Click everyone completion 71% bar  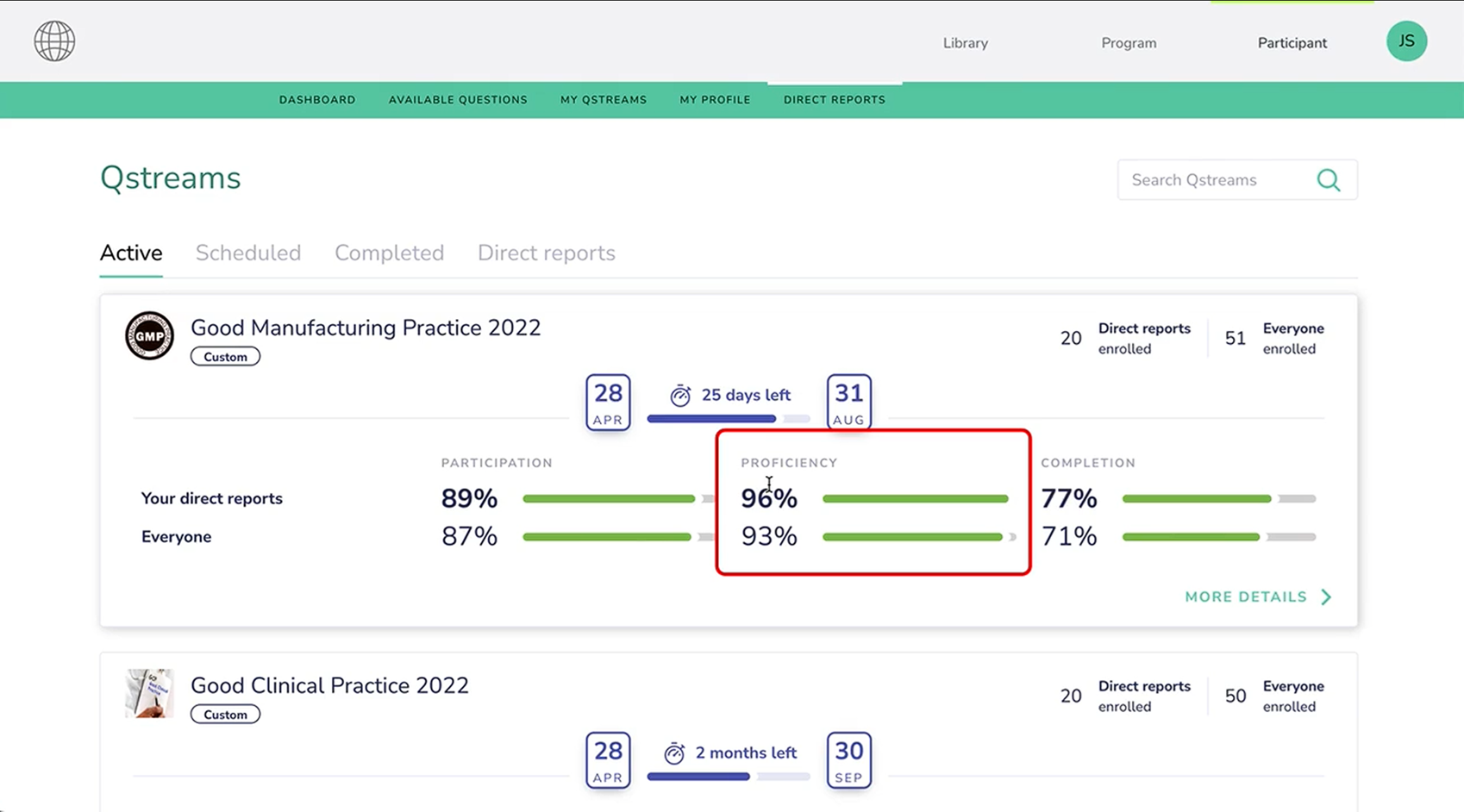[1219, 537]
